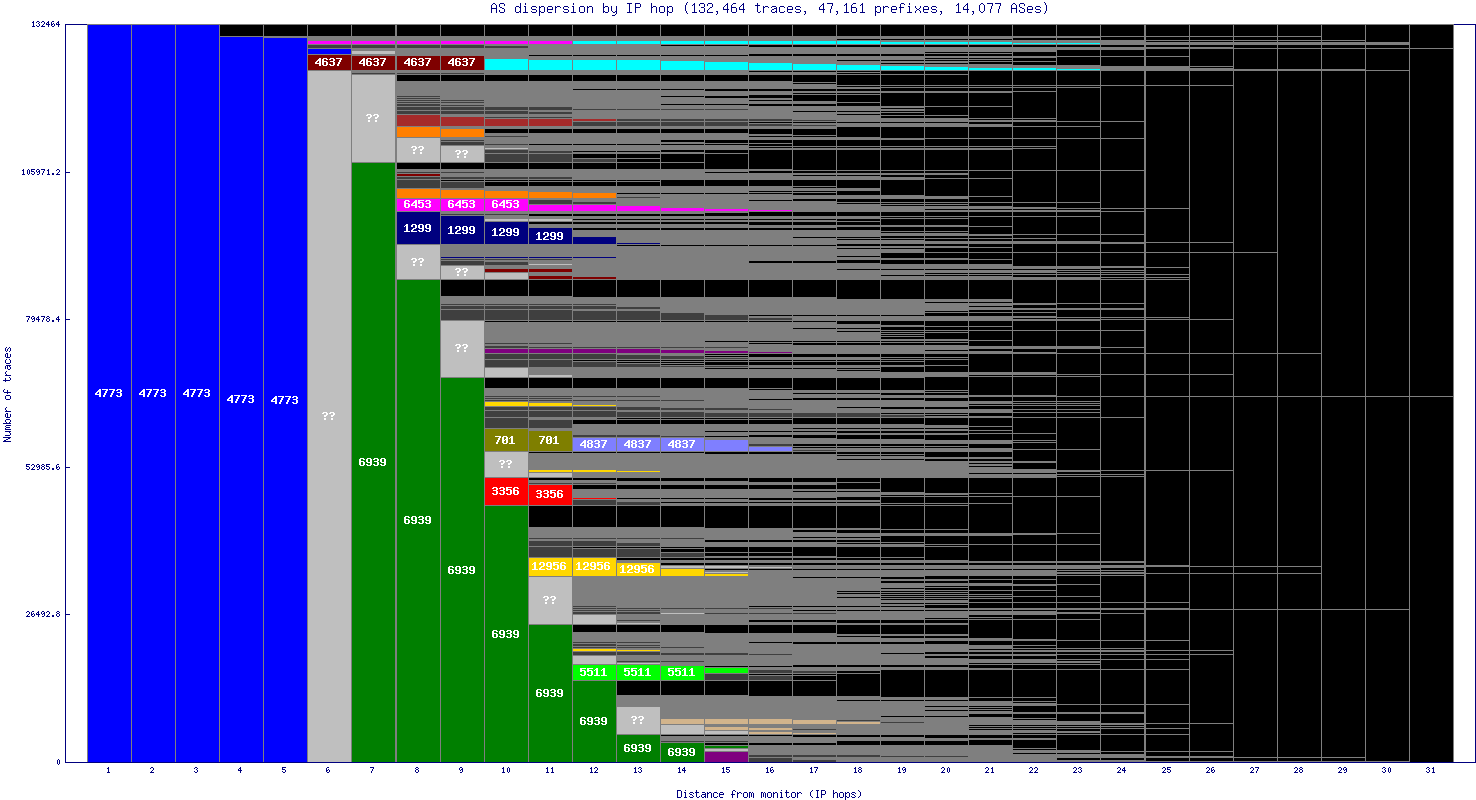The height and width of the screenshot is (800, 1476).
Task: Select the 4773 bar at hop 2
Action: [x=153, y=393]
